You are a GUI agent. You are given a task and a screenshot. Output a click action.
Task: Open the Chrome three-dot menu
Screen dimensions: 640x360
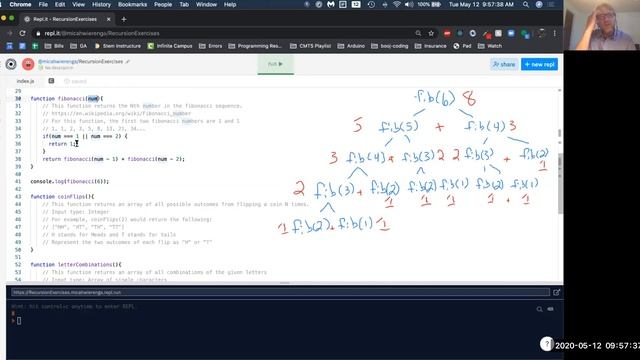click(554, 33)
